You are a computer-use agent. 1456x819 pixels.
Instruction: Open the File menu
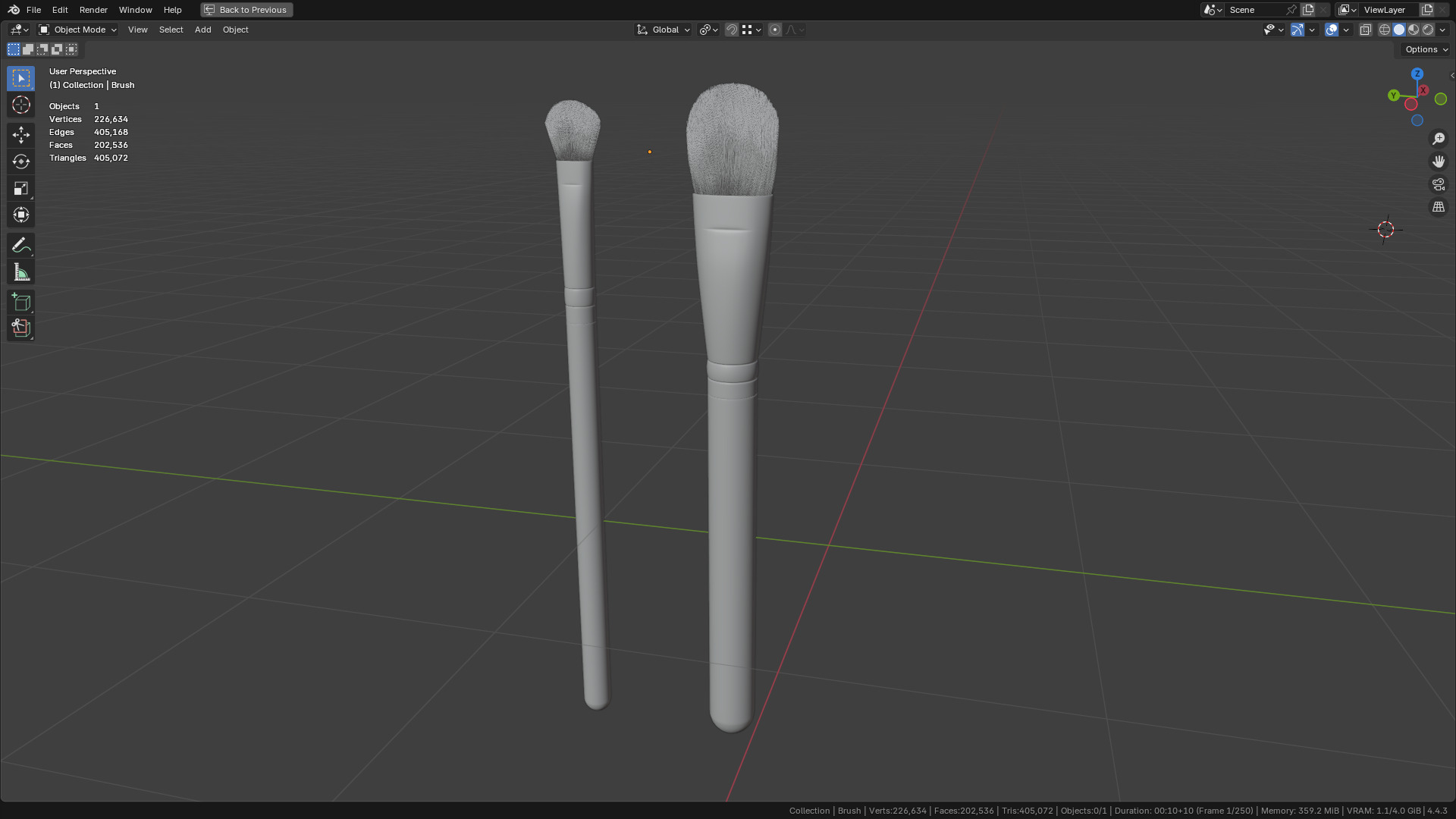click(x=33, y=10)
